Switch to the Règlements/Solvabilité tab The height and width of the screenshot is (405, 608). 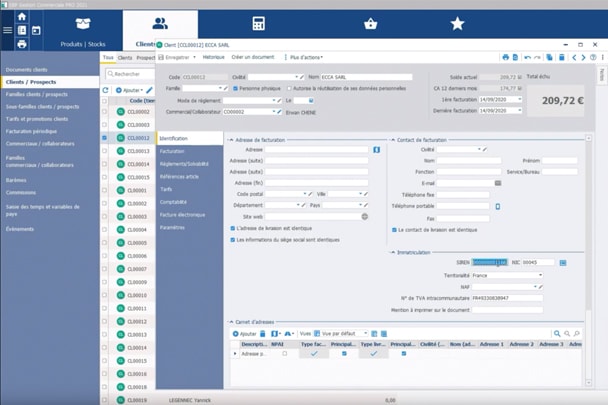click(x=185, y=163)
